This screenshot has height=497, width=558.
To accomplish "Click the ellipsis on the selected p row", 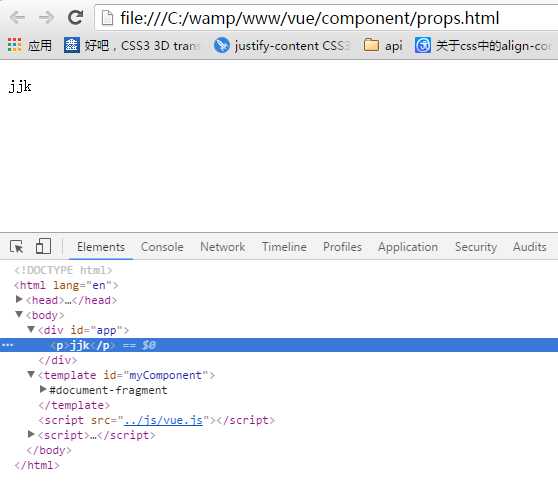I will 8,345.
